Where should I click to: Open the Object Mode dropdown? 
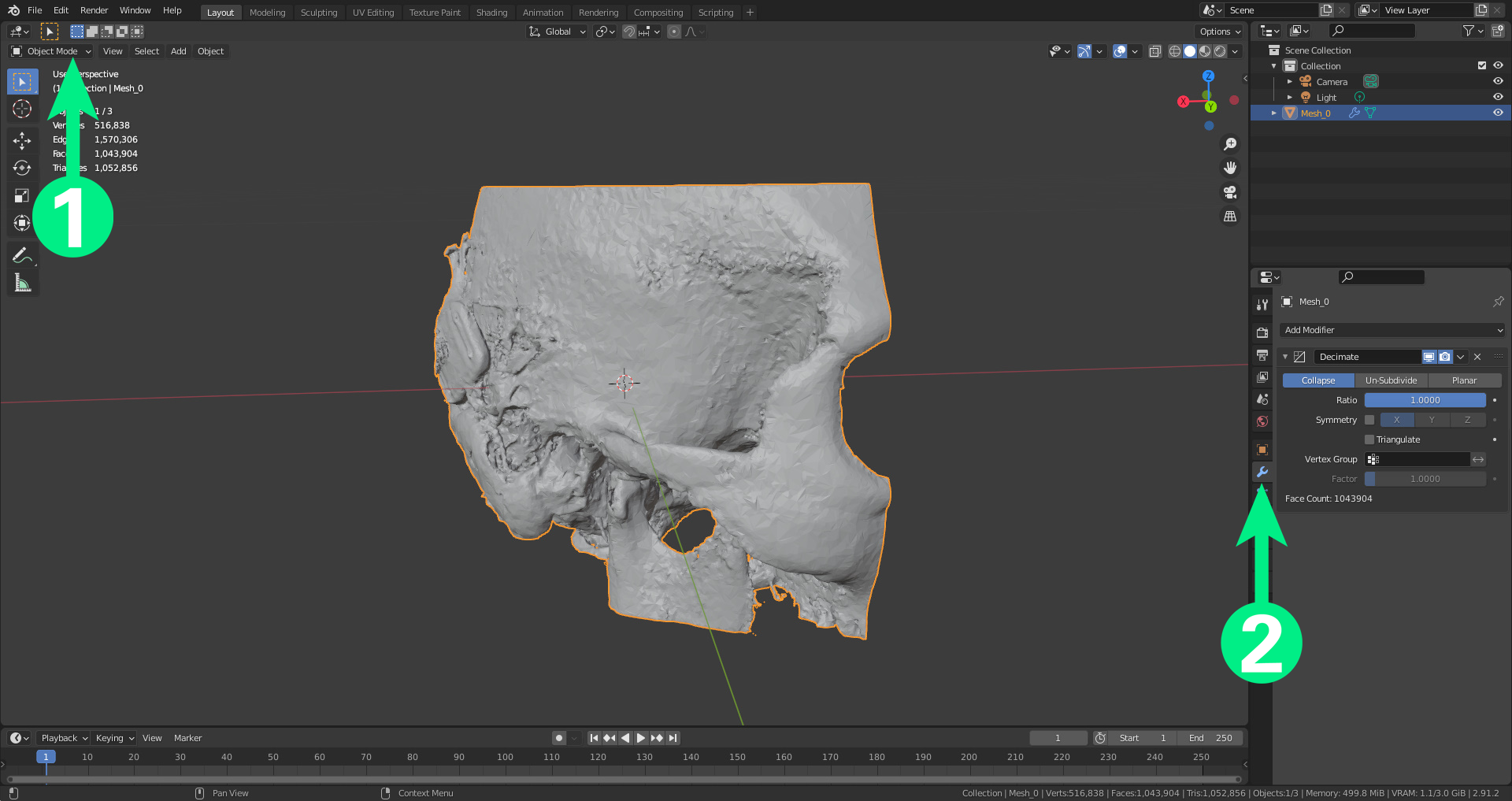(52, 51)
